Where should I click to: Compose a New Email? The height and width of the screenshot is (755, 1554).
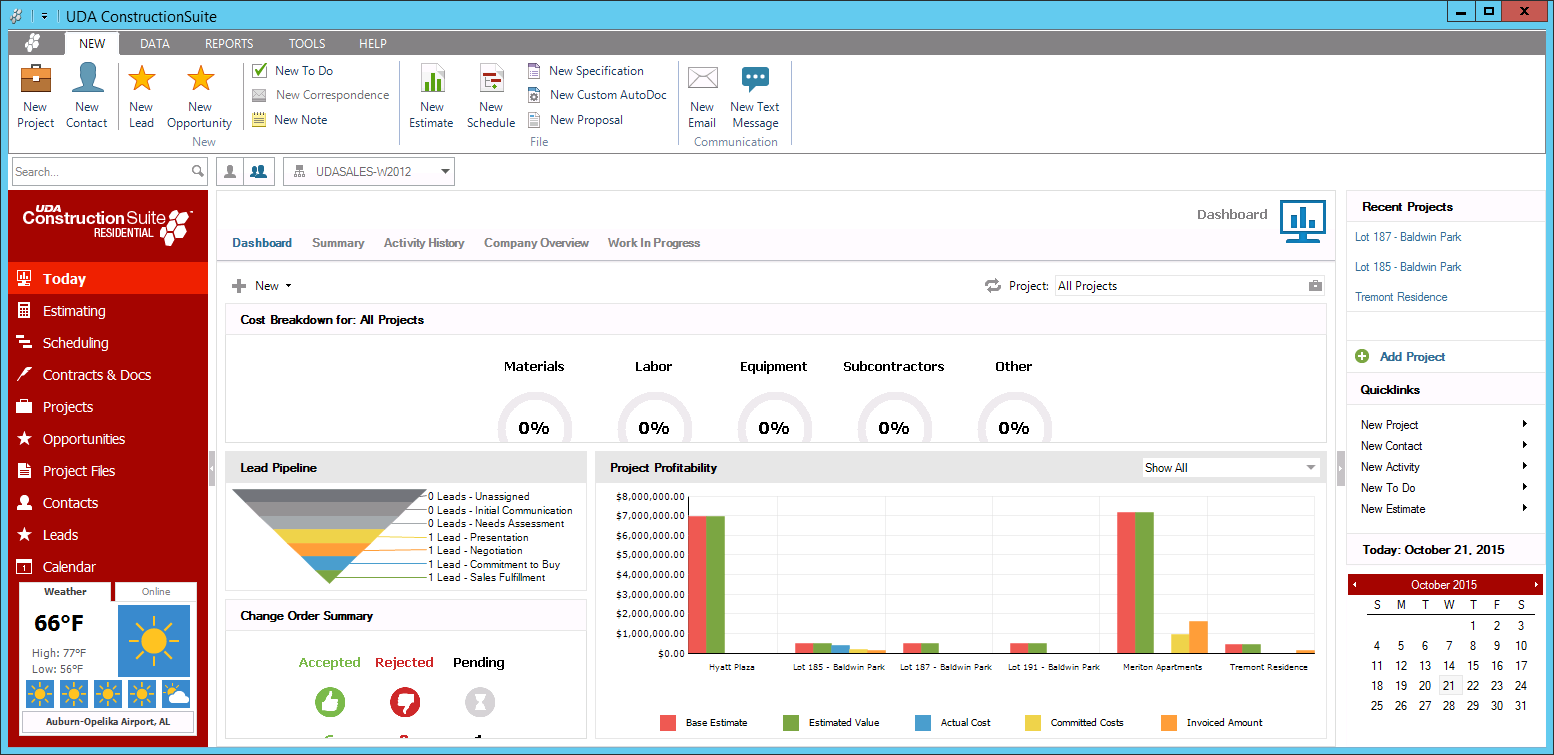click(x=702, y=96)
